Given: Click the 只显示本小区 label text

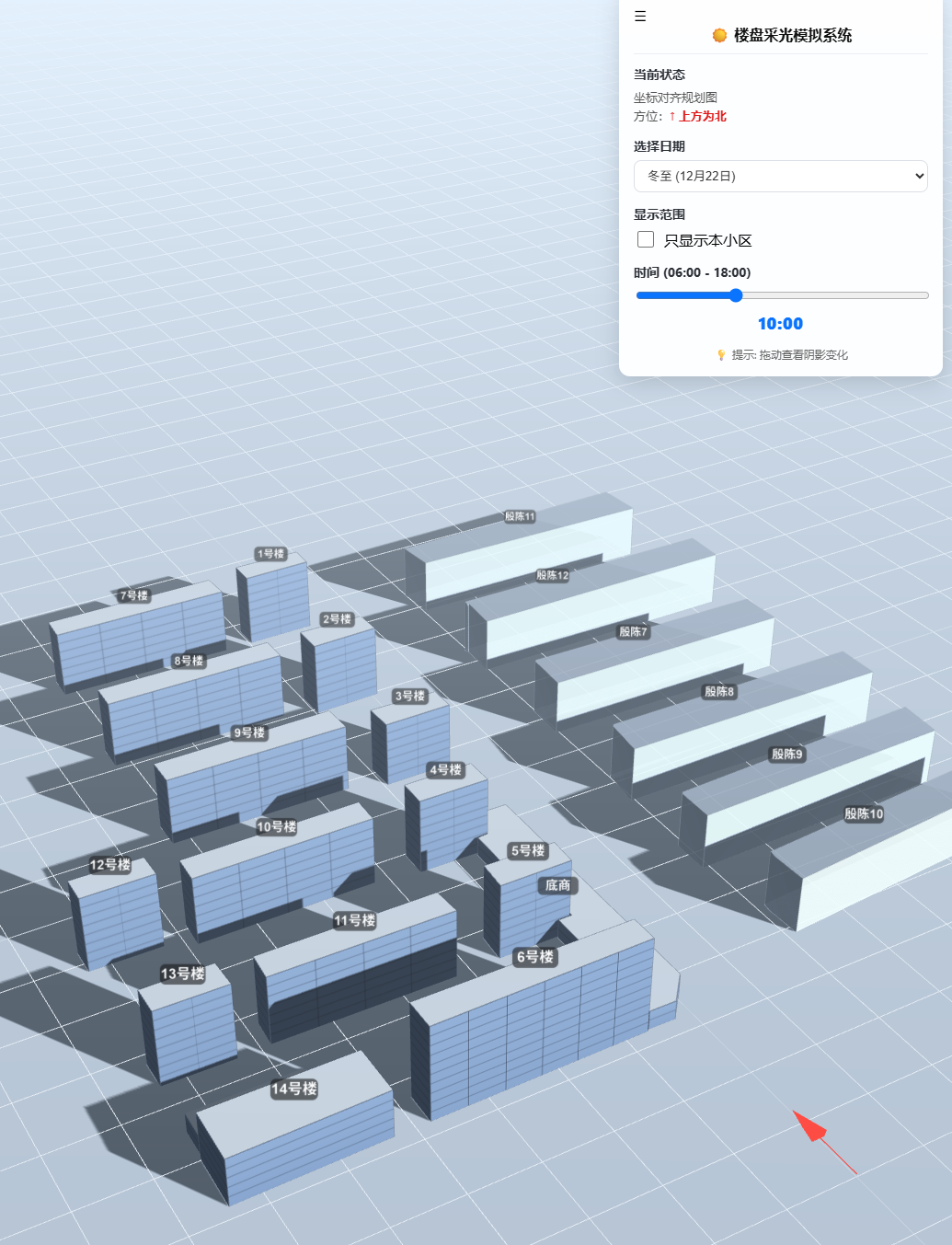Looking at the screenshot, I should [x=707, y=240].
